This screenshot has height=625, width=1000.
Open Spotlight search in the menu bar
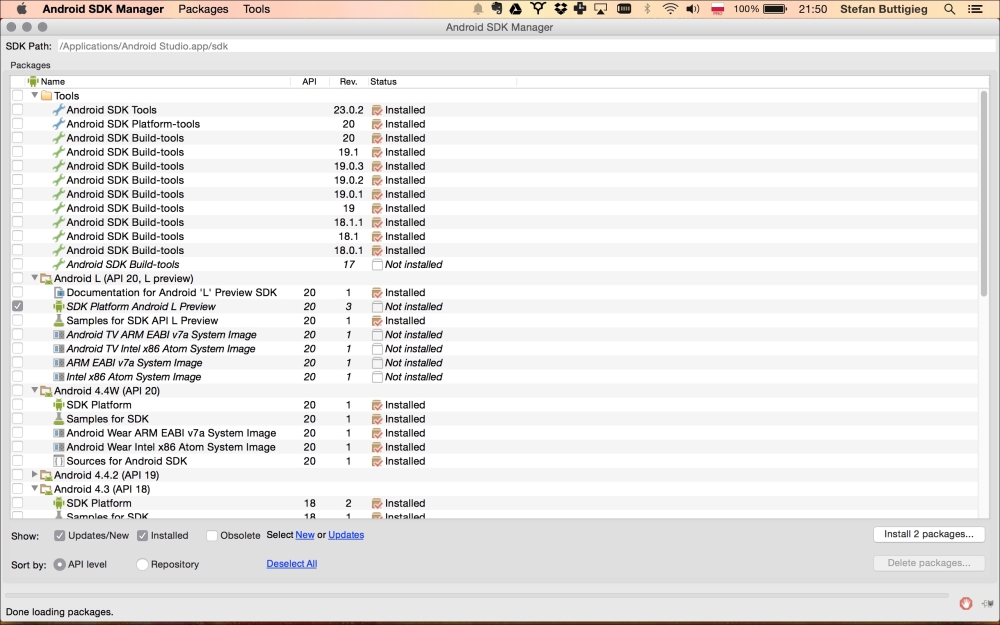(x=949, y=9)
